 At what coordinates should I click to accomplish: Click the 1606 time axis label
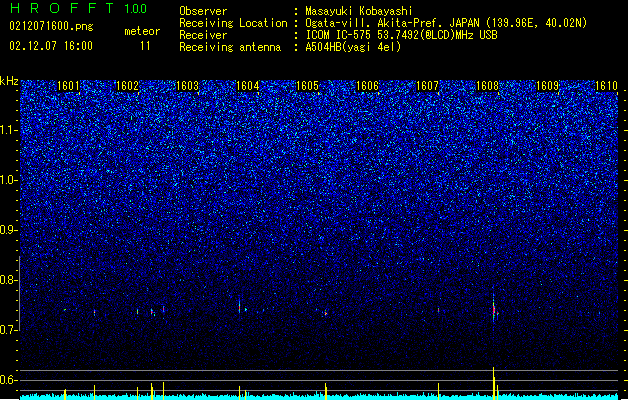point(367,86)
